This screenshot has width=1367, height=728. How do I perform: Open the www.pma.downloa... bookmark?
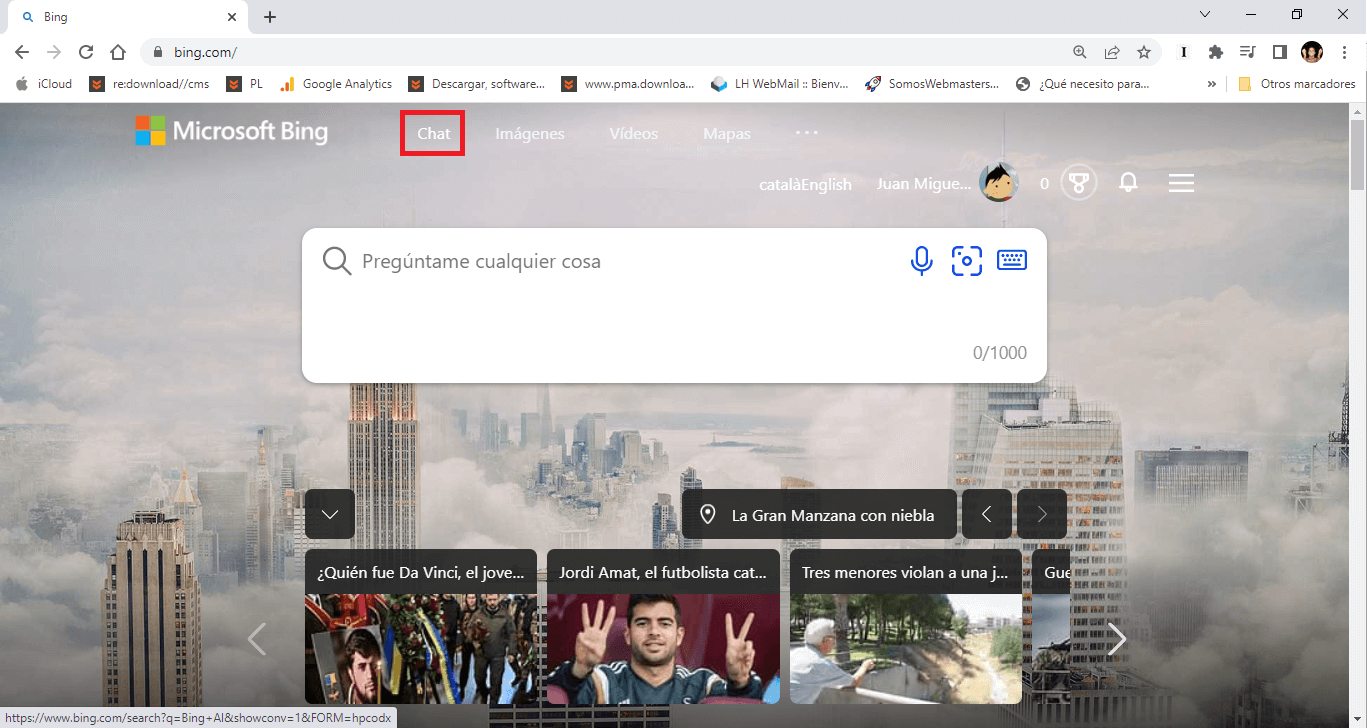[628, 84]
